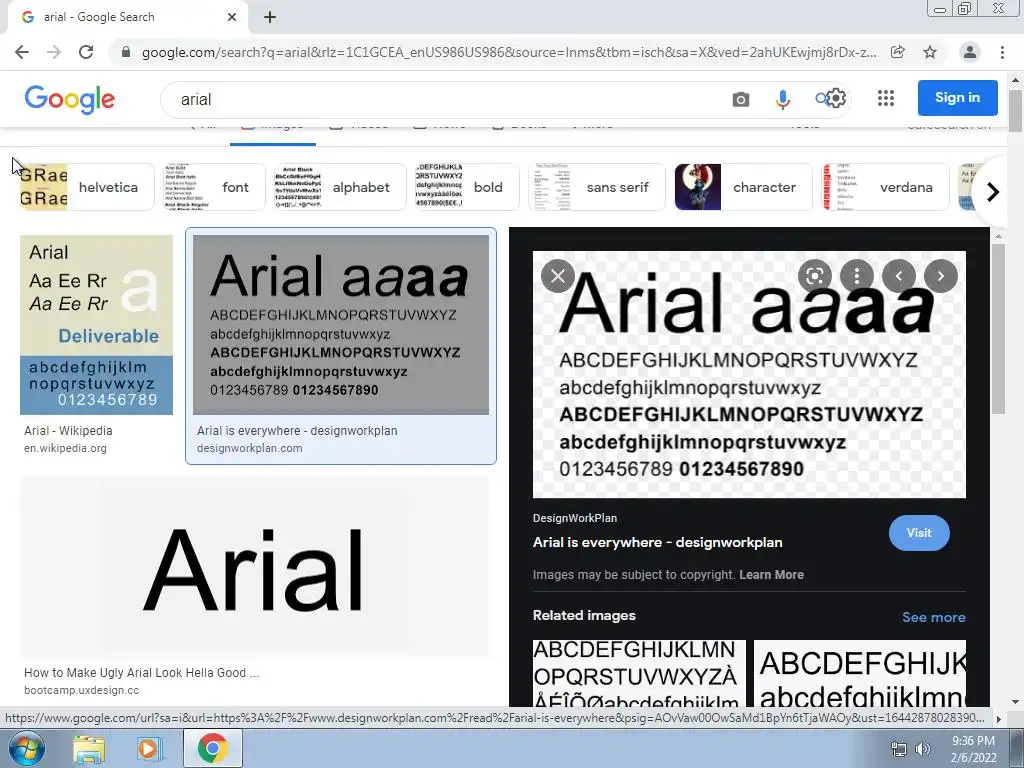
Task: Open the See more related images link
Action: 933,617
